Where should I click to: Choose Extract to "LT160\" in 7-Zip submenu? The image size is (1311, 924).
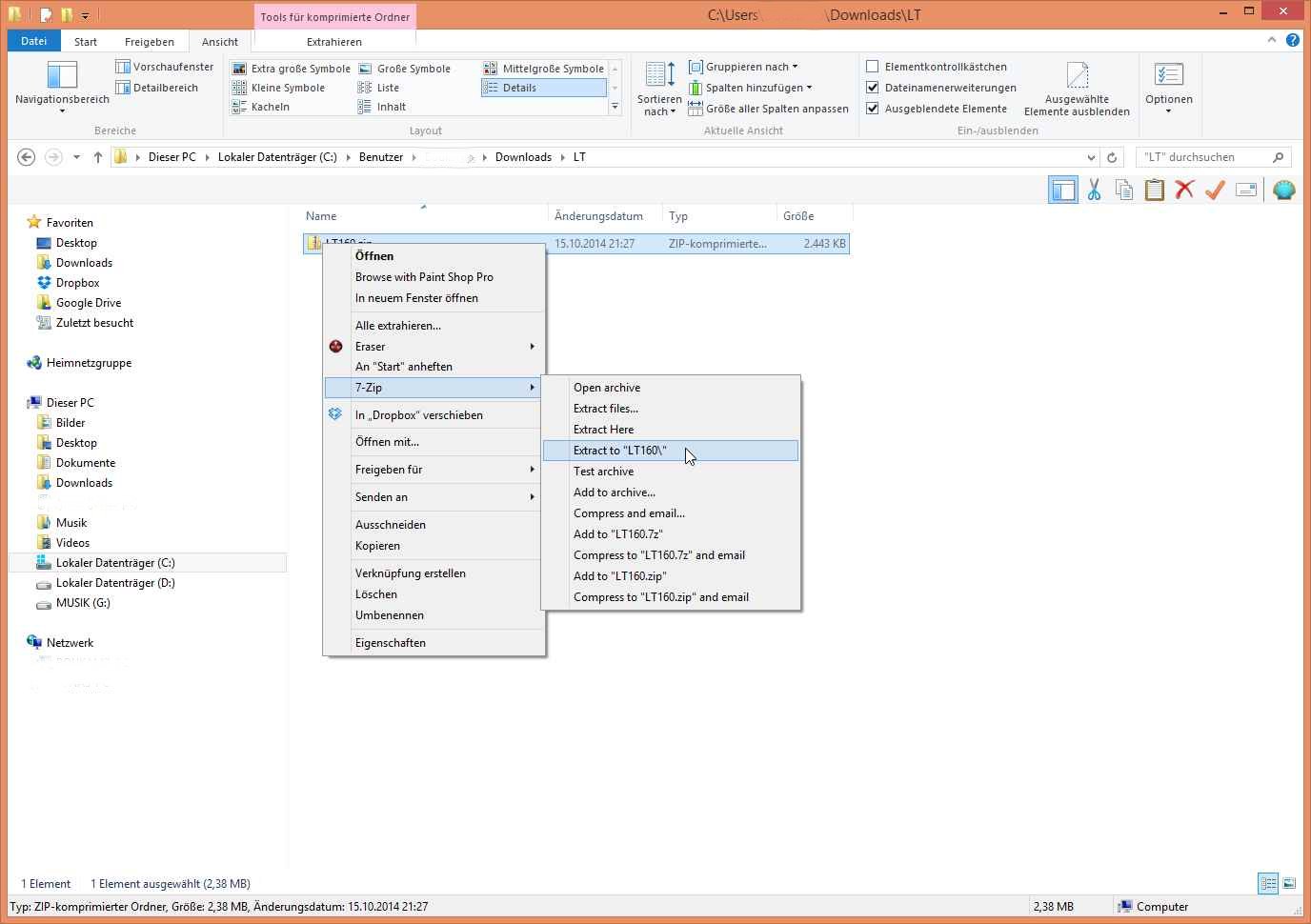671,451
